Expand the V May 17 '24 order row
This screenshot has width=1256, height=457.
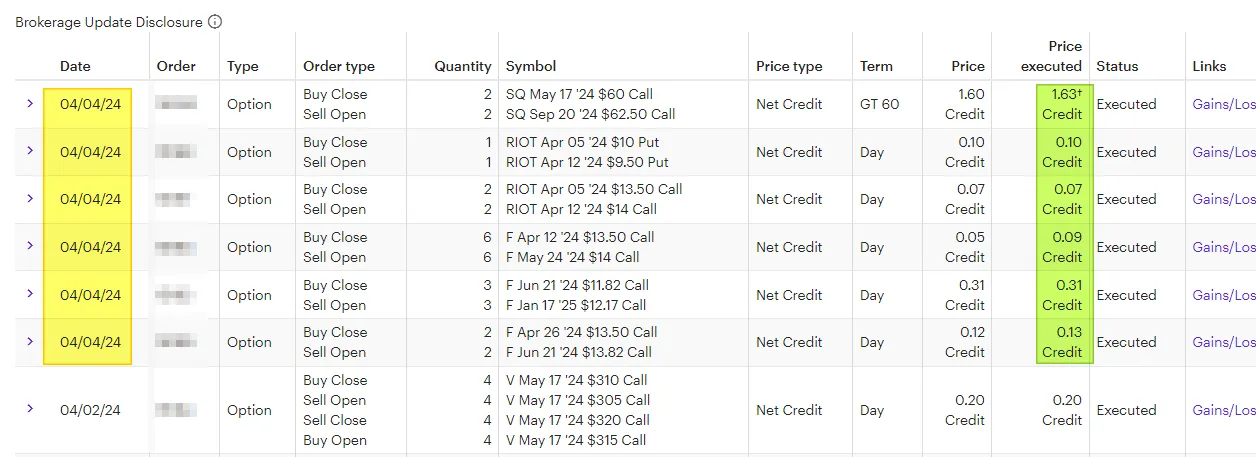(x=30, y=409)
